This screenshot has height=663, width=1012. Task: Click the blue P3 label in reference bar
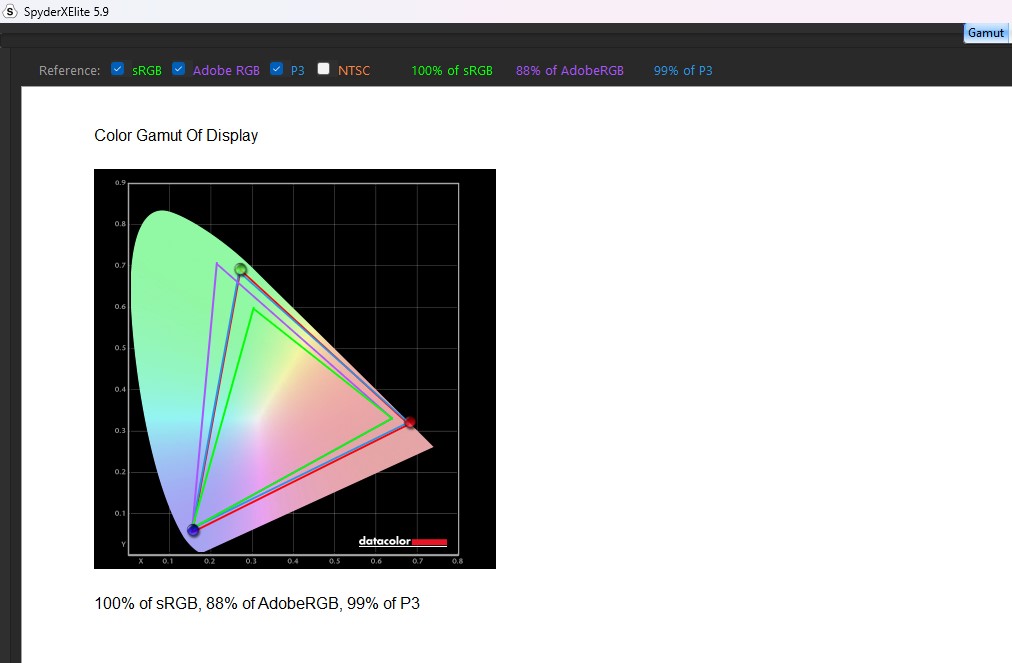click(x=298, y=71)
